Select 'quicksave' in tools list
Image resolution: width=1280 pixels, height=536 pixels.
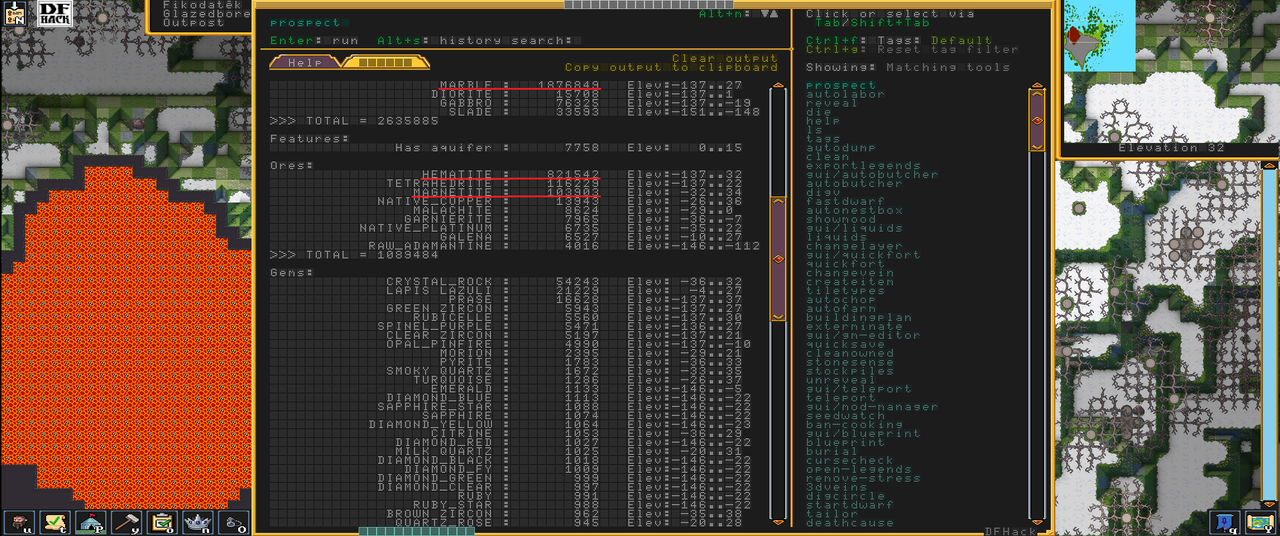(845, 346)
